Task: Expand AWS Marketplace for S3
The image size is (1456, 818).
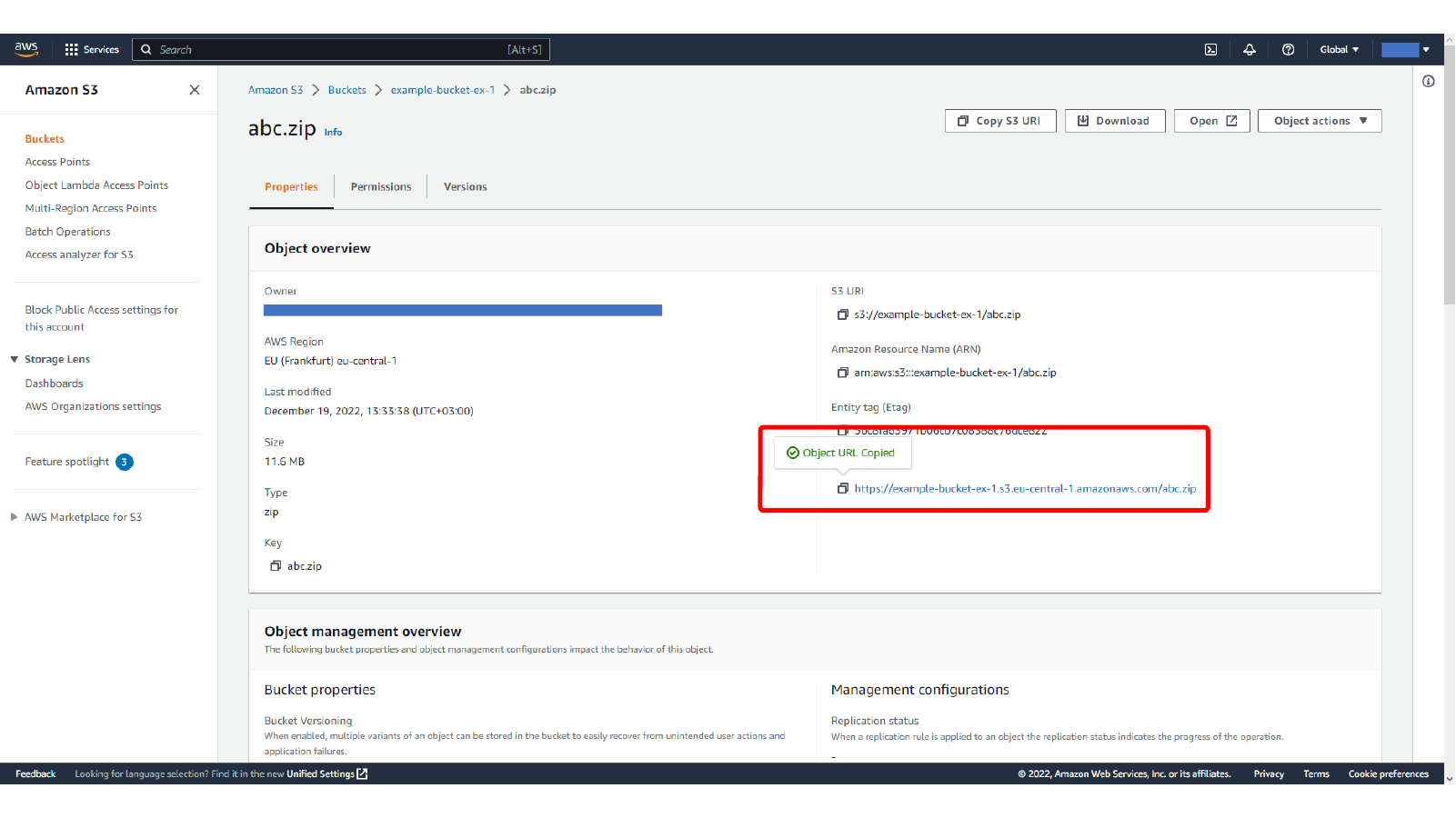Action: point(14,517)
